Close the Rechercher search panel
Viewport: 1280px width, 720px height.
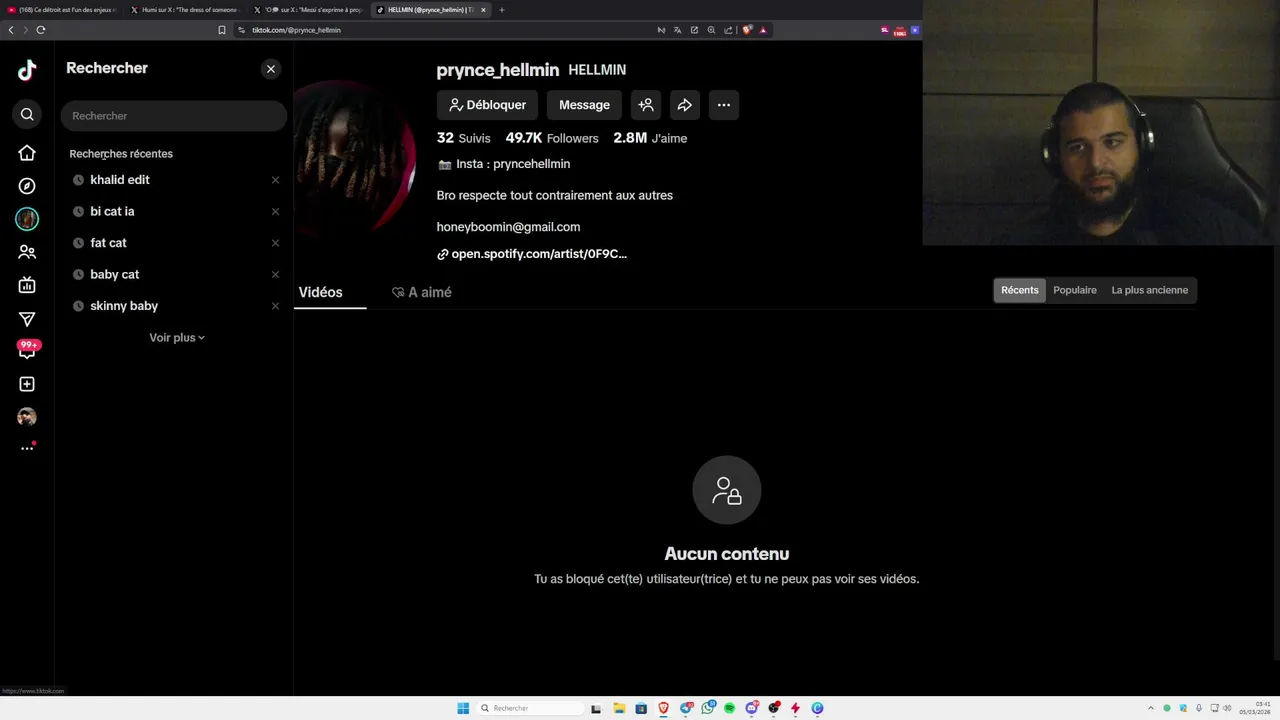point(270,69)
